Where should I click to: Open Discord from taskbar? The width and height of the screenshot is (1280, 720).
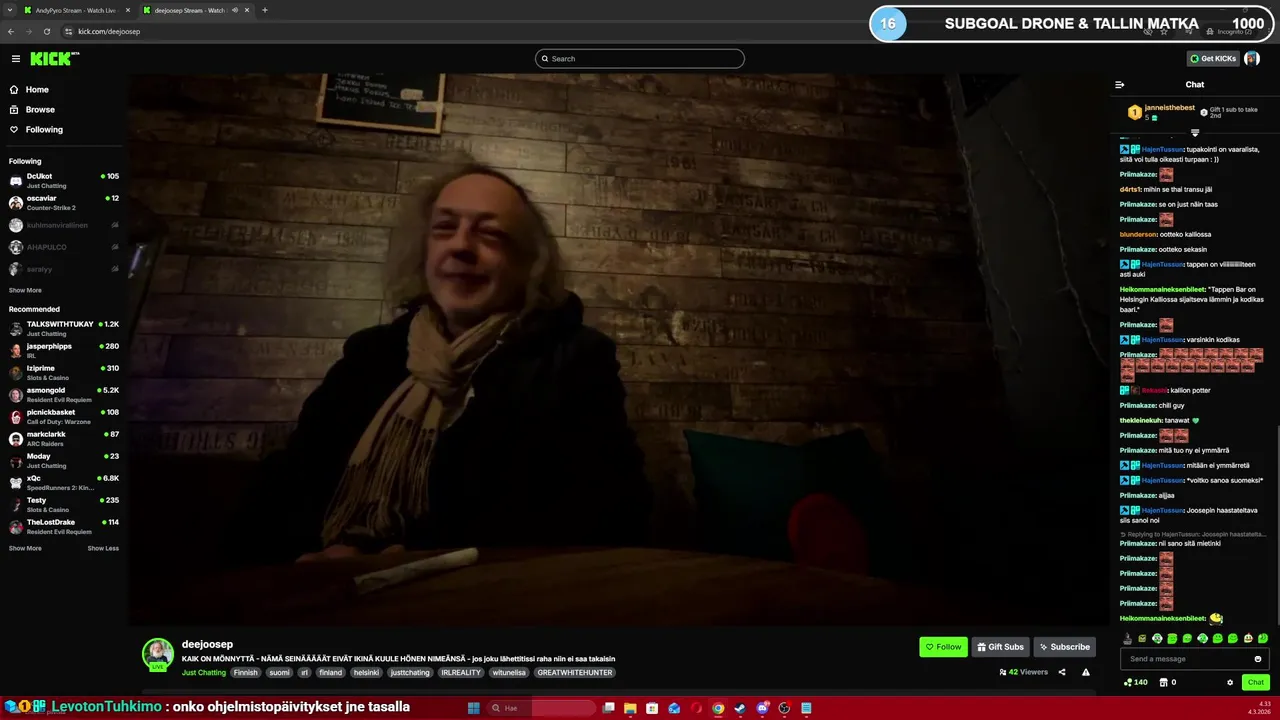tap(762, 708)
